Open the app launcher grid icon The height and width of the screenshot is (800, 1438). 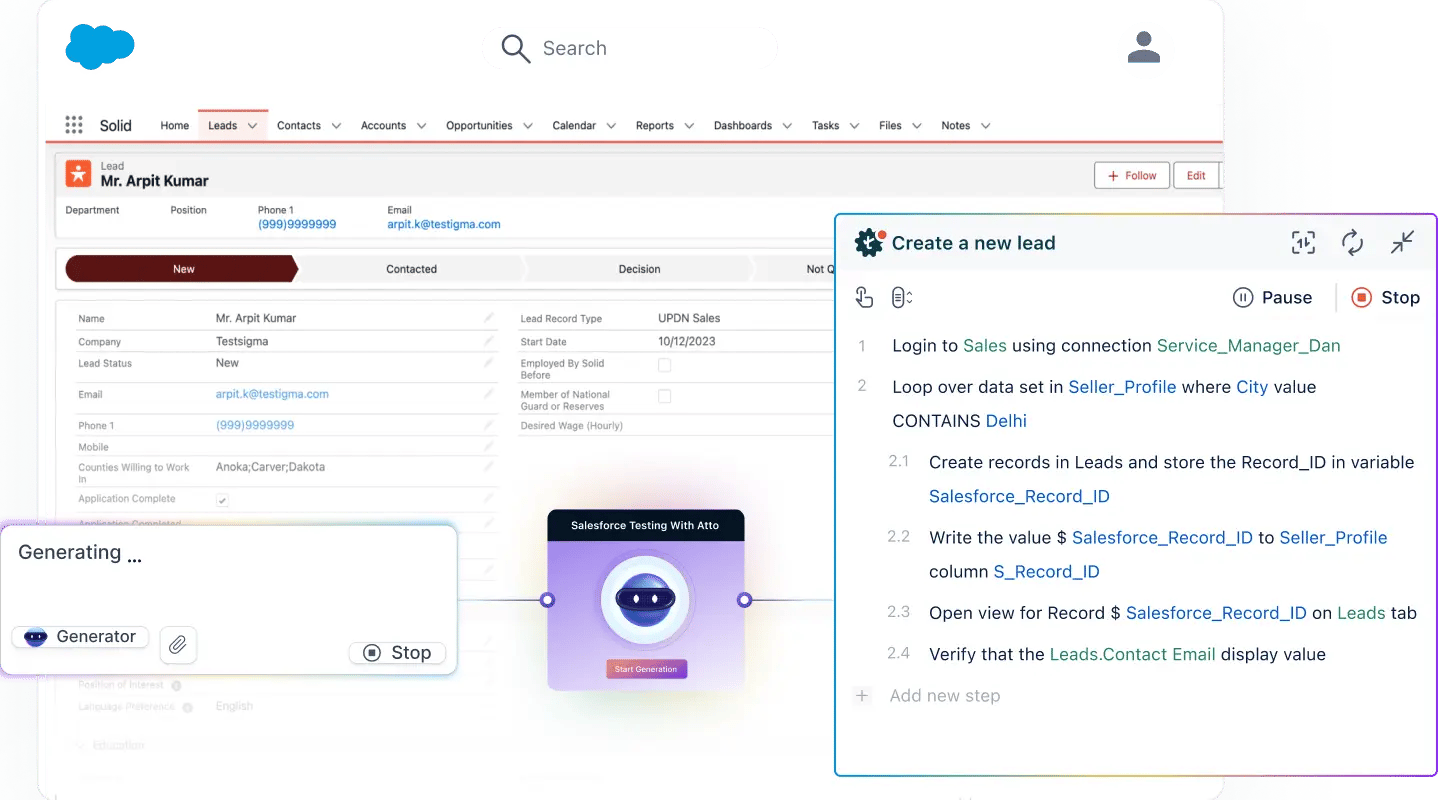74,125
